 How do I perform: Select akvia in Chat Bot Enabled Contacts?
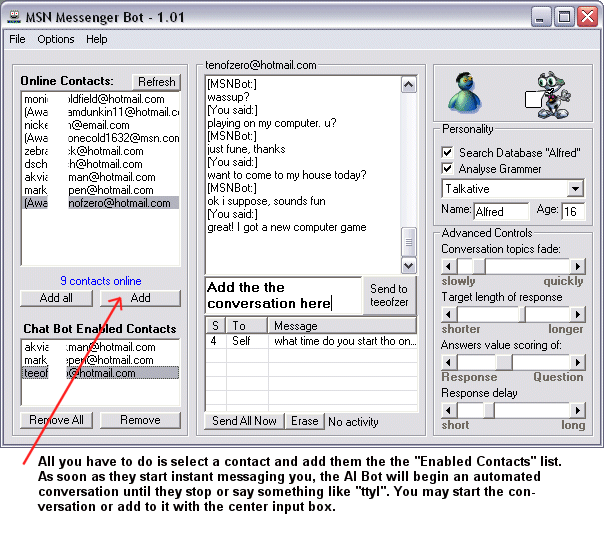pos(101,347)
